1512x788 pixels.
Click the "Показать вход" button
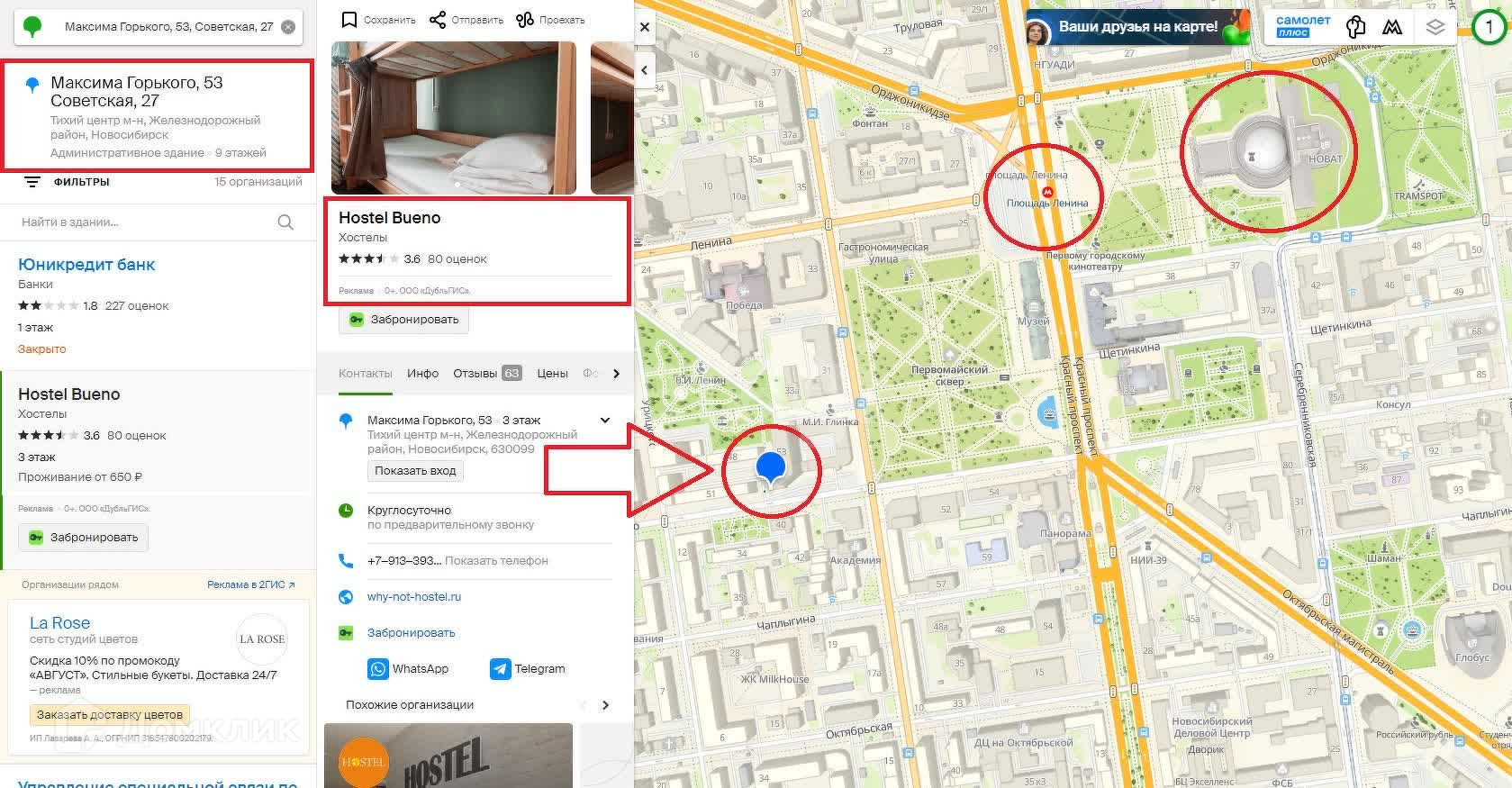point(415,471)
